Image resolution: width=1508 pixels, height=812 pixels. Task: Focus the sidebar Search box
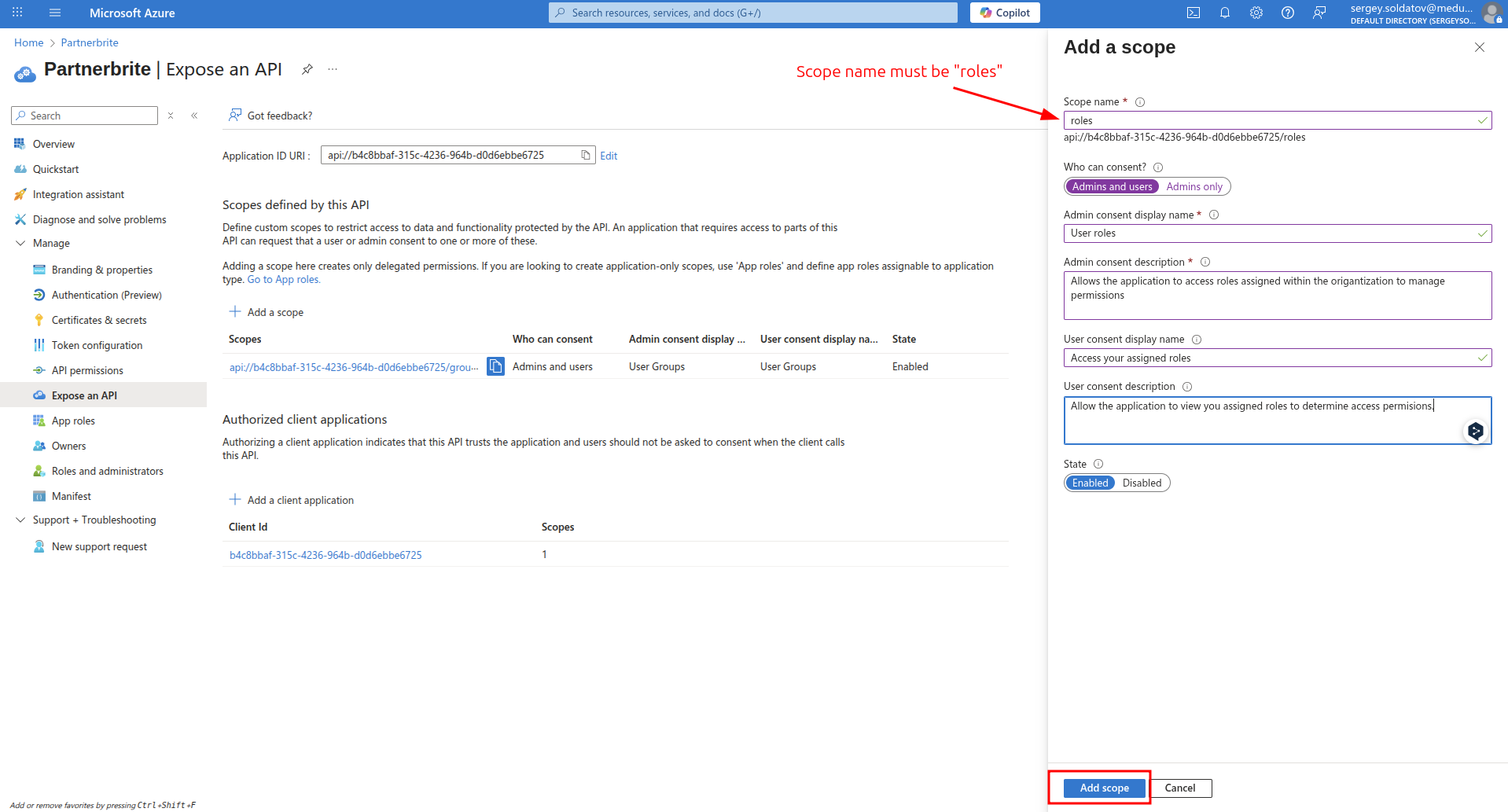(x=84, y=116)
